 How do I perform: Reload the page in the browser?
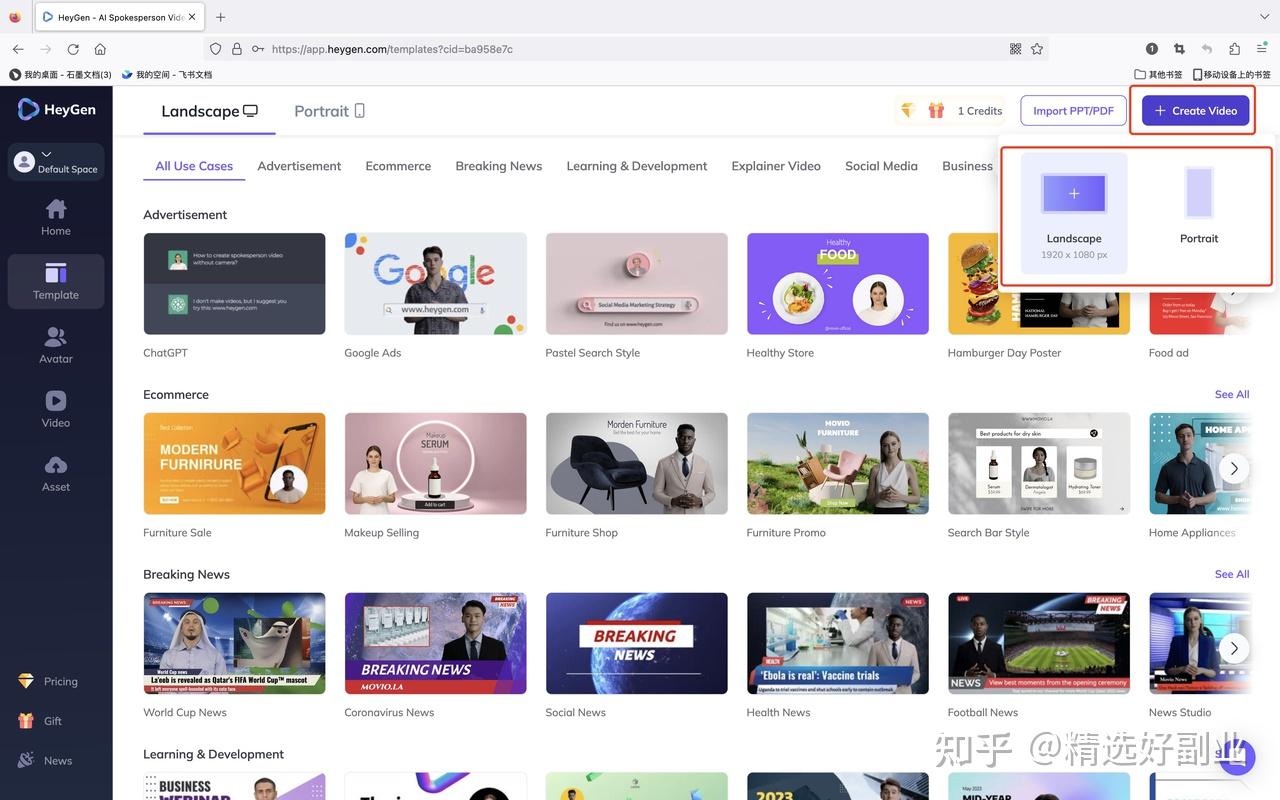73,49
